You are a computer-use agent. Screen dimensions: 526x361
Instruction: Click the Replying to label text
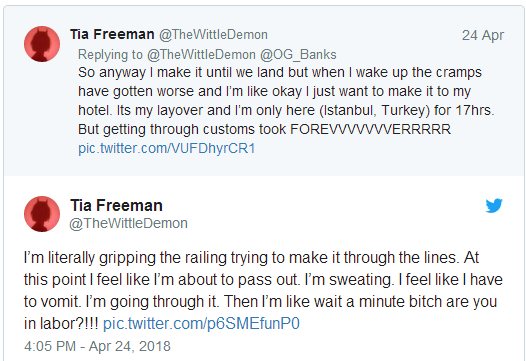(x=110, y=54)
